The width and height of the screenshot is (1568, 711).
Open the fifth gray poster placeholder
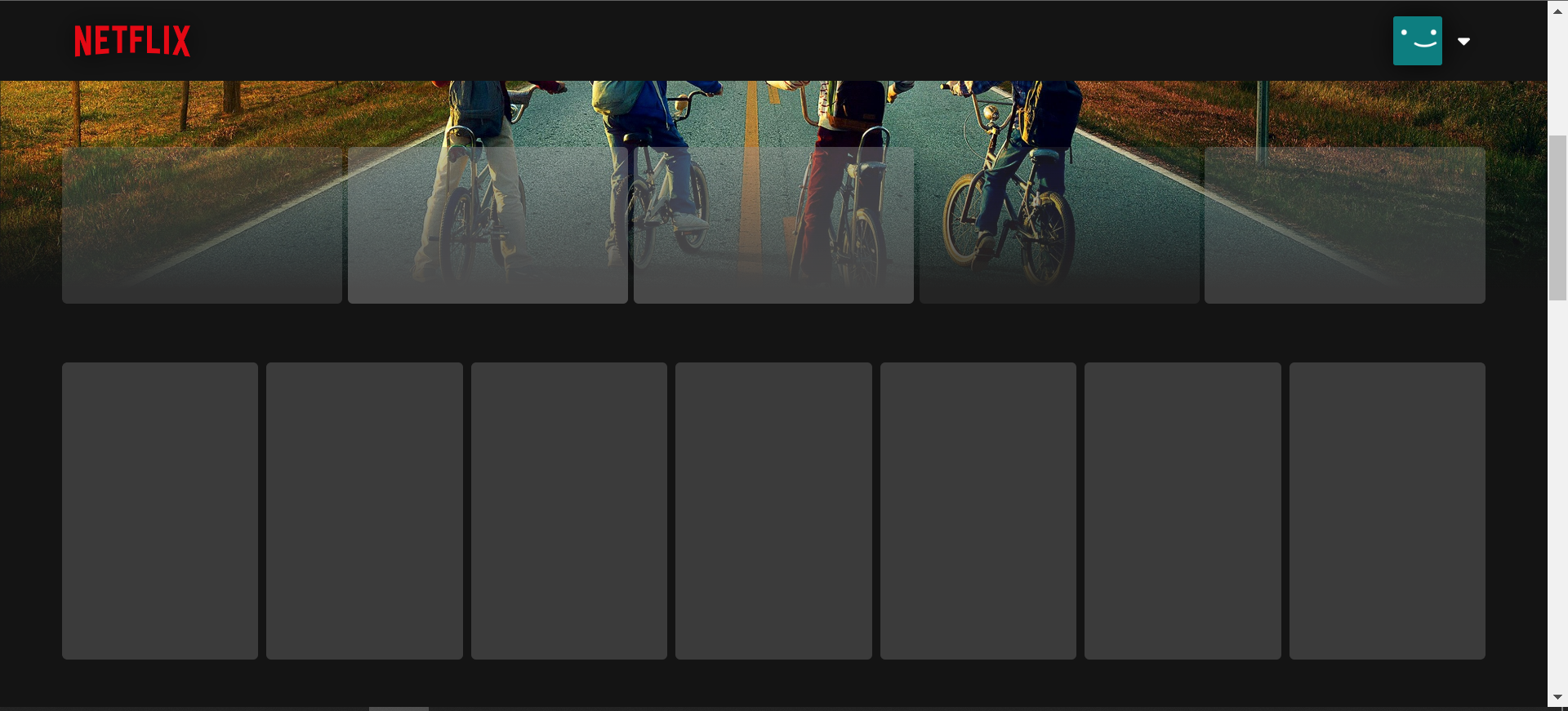pos(978,511)
